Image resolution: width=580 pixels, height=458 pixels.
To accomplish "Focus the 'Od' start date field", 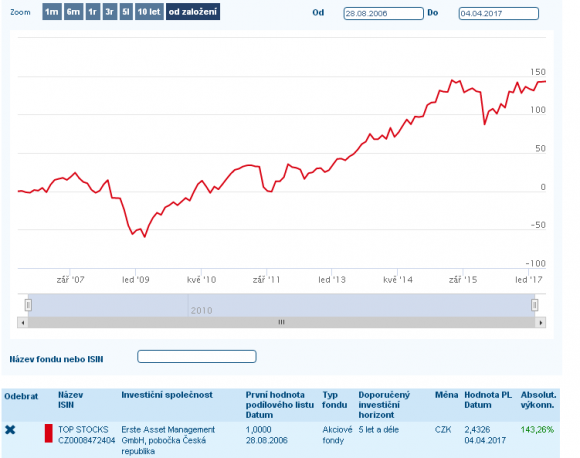I will click(383, 13).
